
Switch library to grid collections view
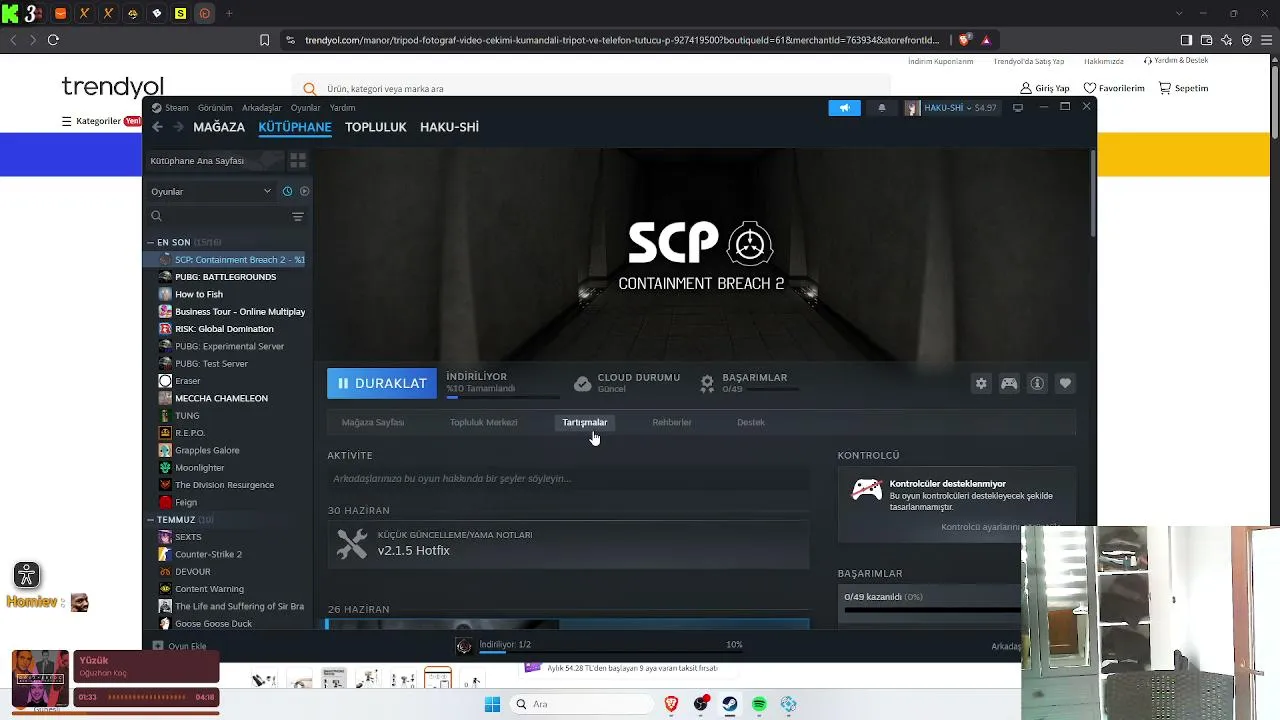(298, 160)
